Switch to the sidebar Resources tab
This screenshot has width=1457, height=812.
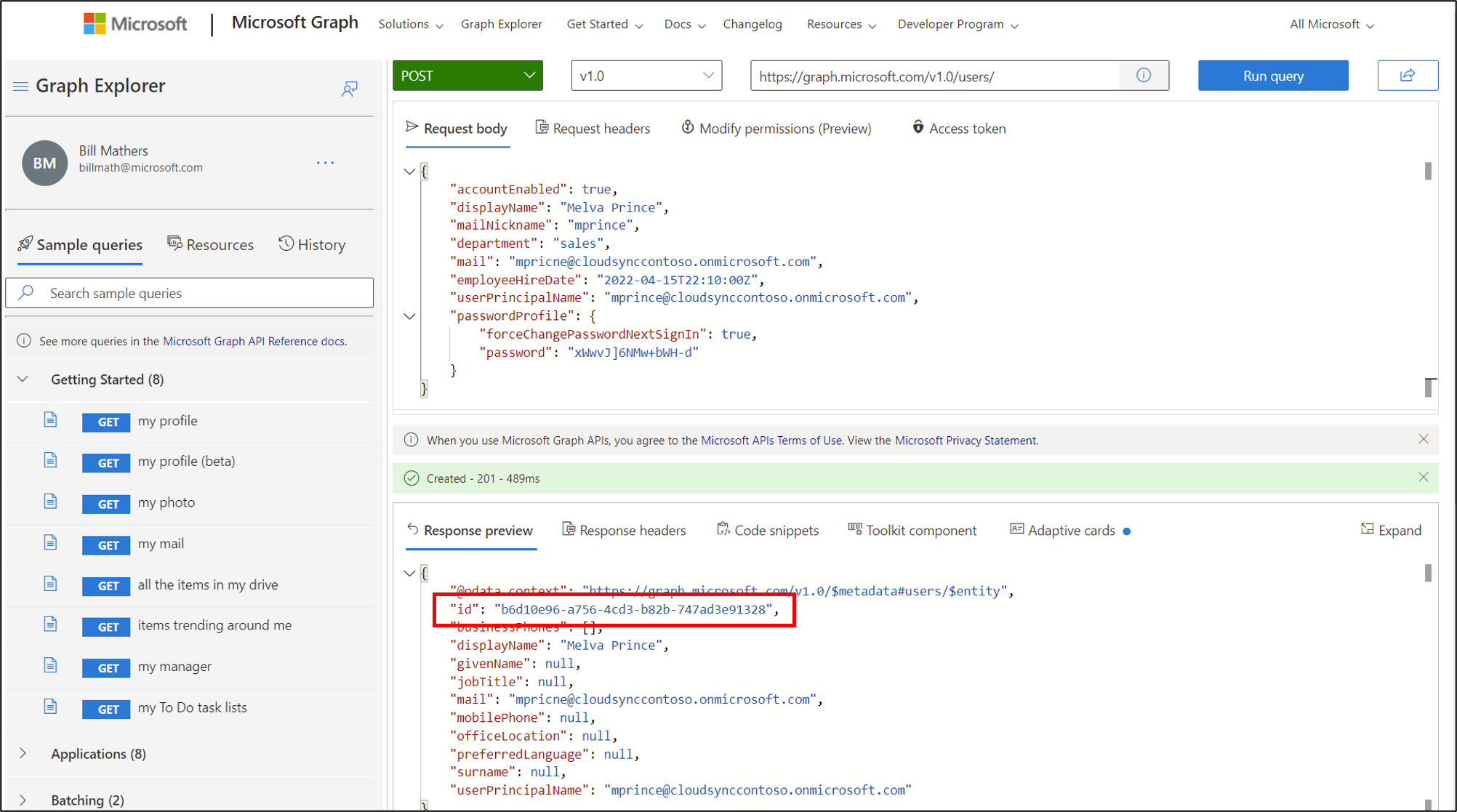pyautogui.click(x=211, y=244)
